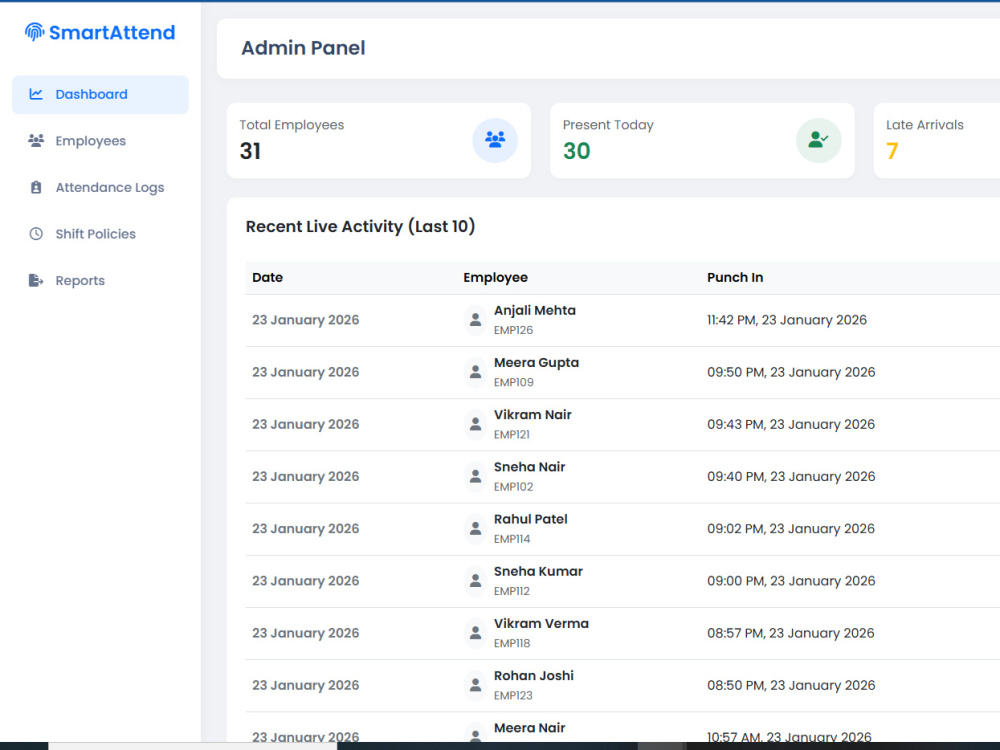
Task: Click Sneha Nair's avatar icon
Action: click(475, 477)
